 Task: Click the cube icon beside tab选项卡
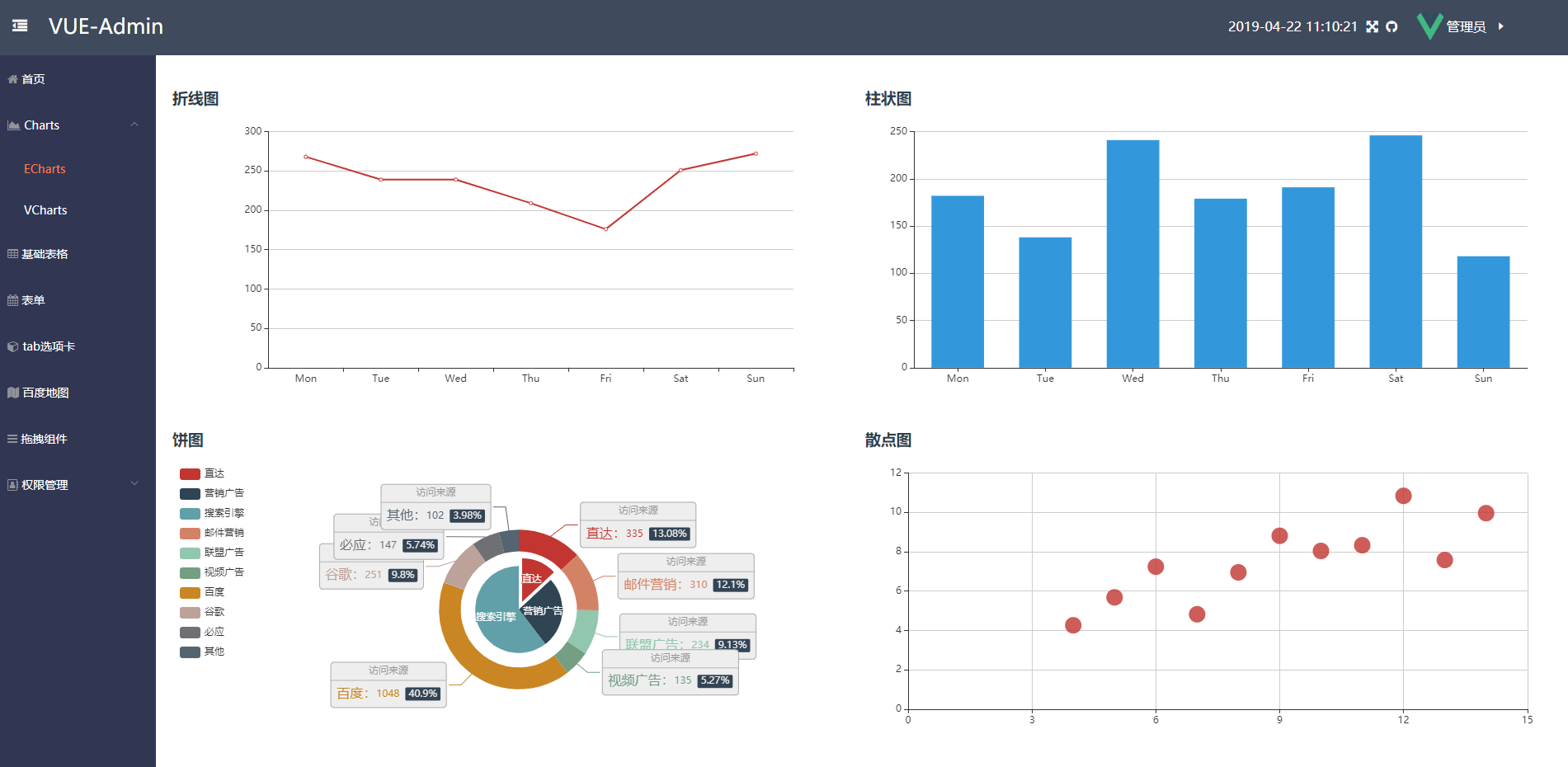click(x=12, y=346)
